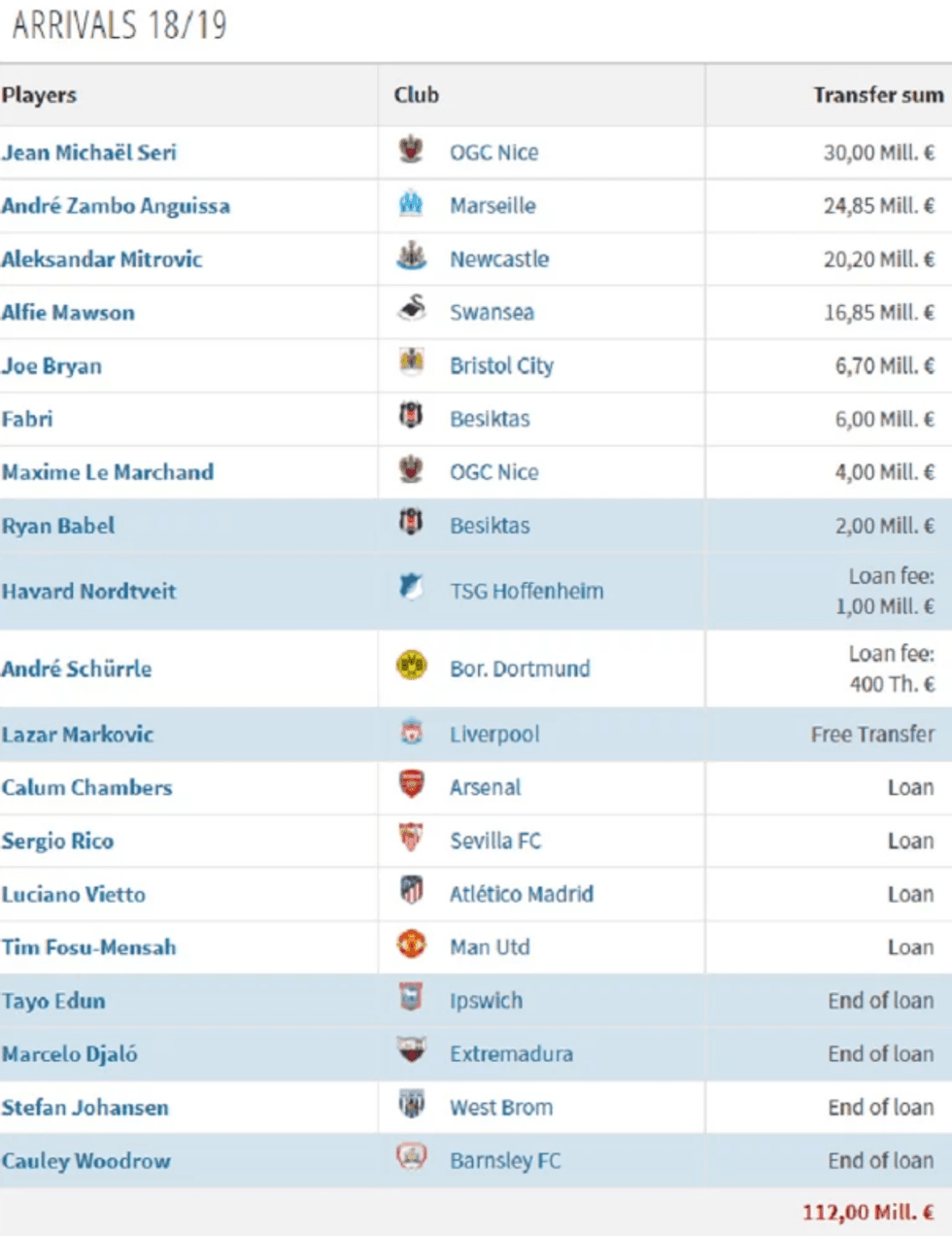Click the Club column header
Viewport: 952px width, 1236px height.
click(x=416, y=95)
